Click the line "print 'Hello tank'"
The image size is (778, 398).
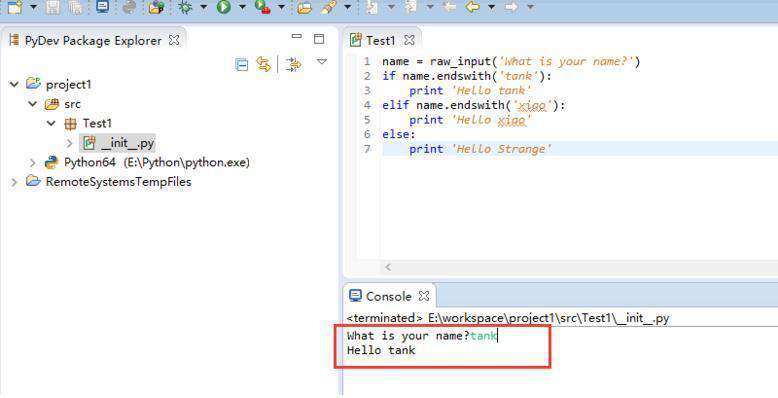[x=470, y=90]
